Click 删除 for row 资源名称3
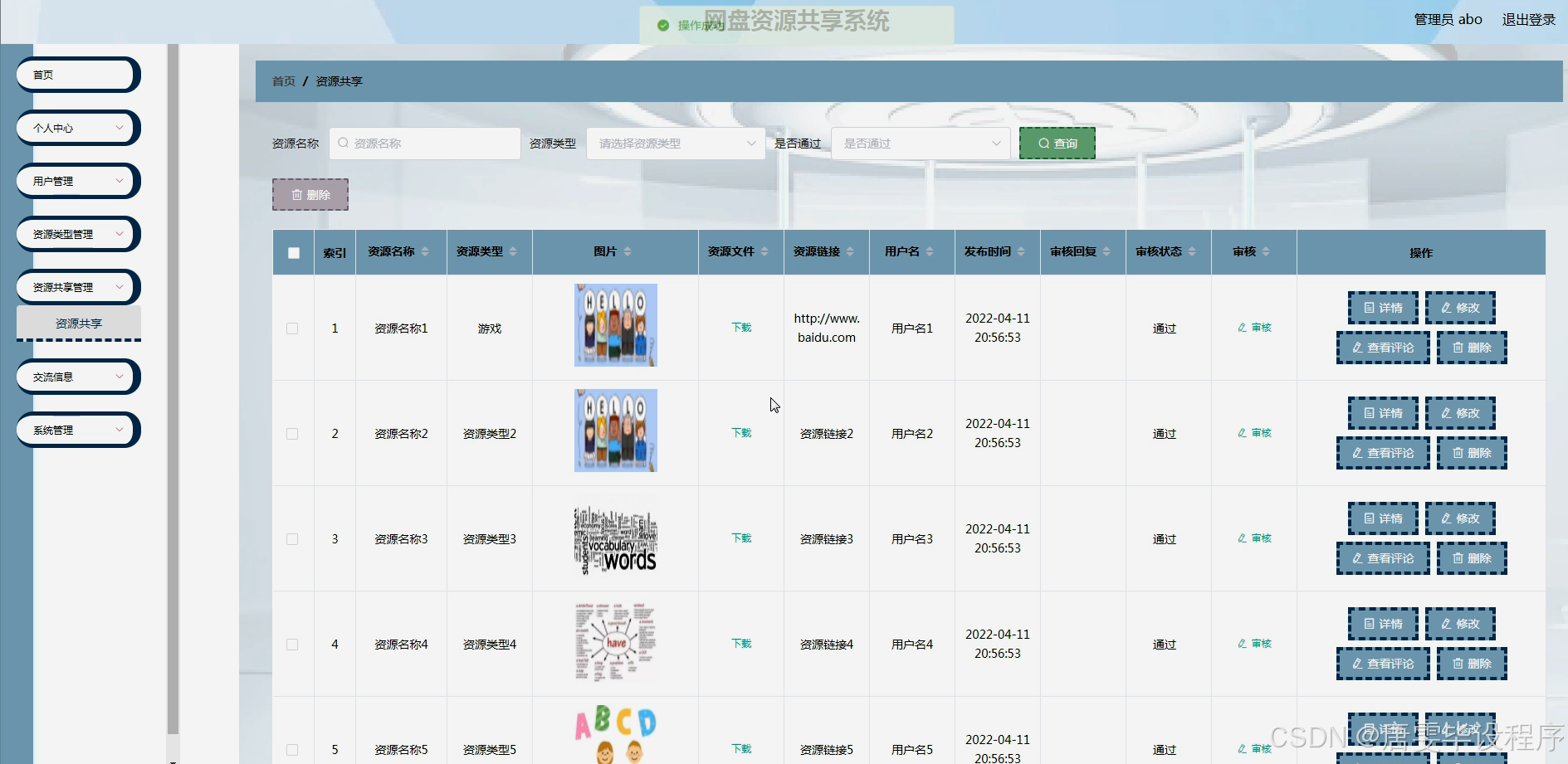This screenshot has width=1568, height=764. pos(1472,558)
